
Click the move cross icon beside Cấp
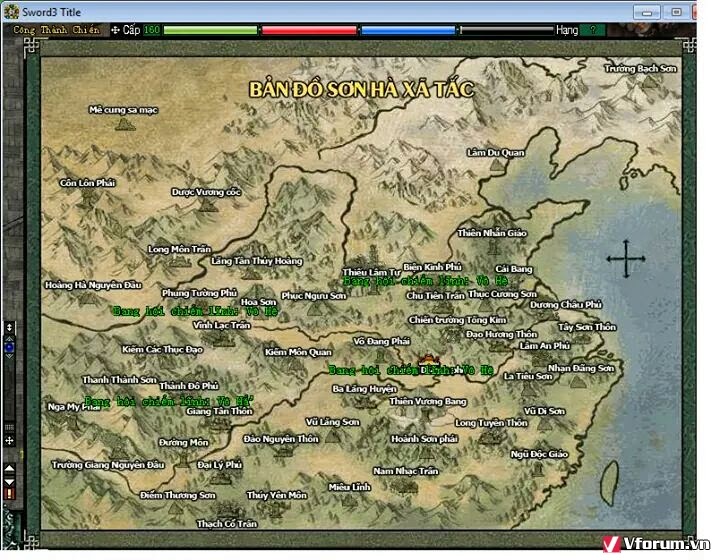[x=115, y=30]
